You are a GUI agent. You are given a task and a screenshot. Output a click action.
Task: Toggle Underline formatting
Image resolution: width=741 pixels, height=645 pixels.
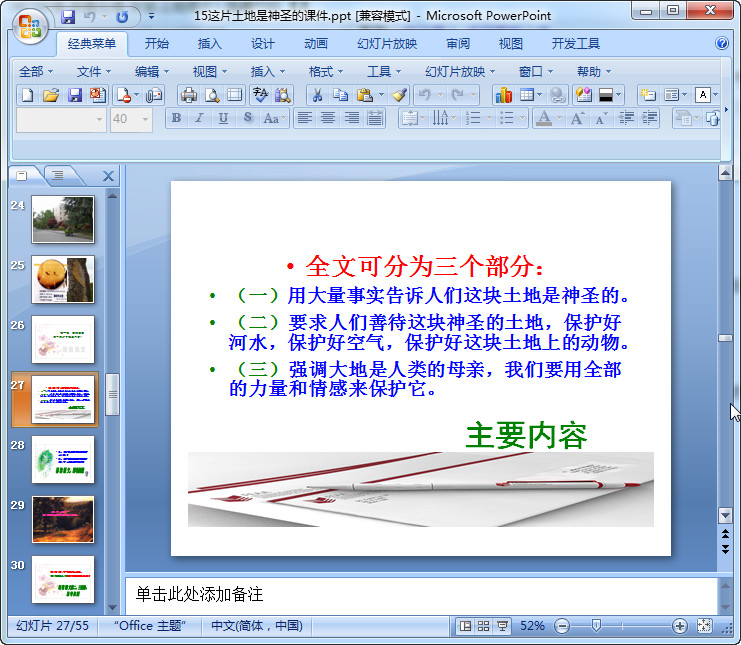point(223,118)
